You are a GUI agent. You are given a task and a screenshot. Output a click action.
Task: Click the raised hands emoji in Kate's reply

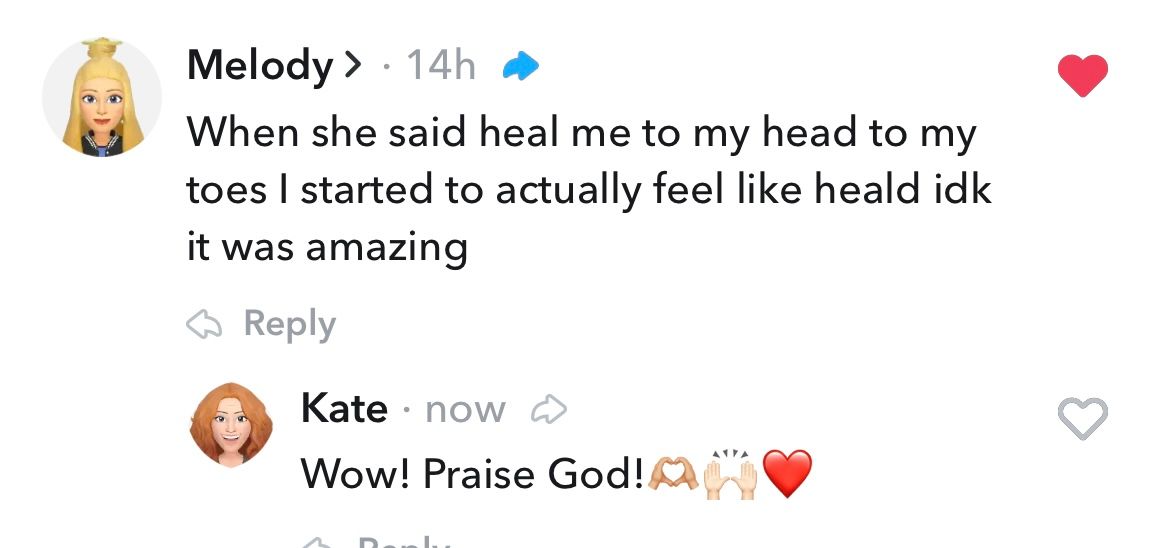tap(731, 474)
